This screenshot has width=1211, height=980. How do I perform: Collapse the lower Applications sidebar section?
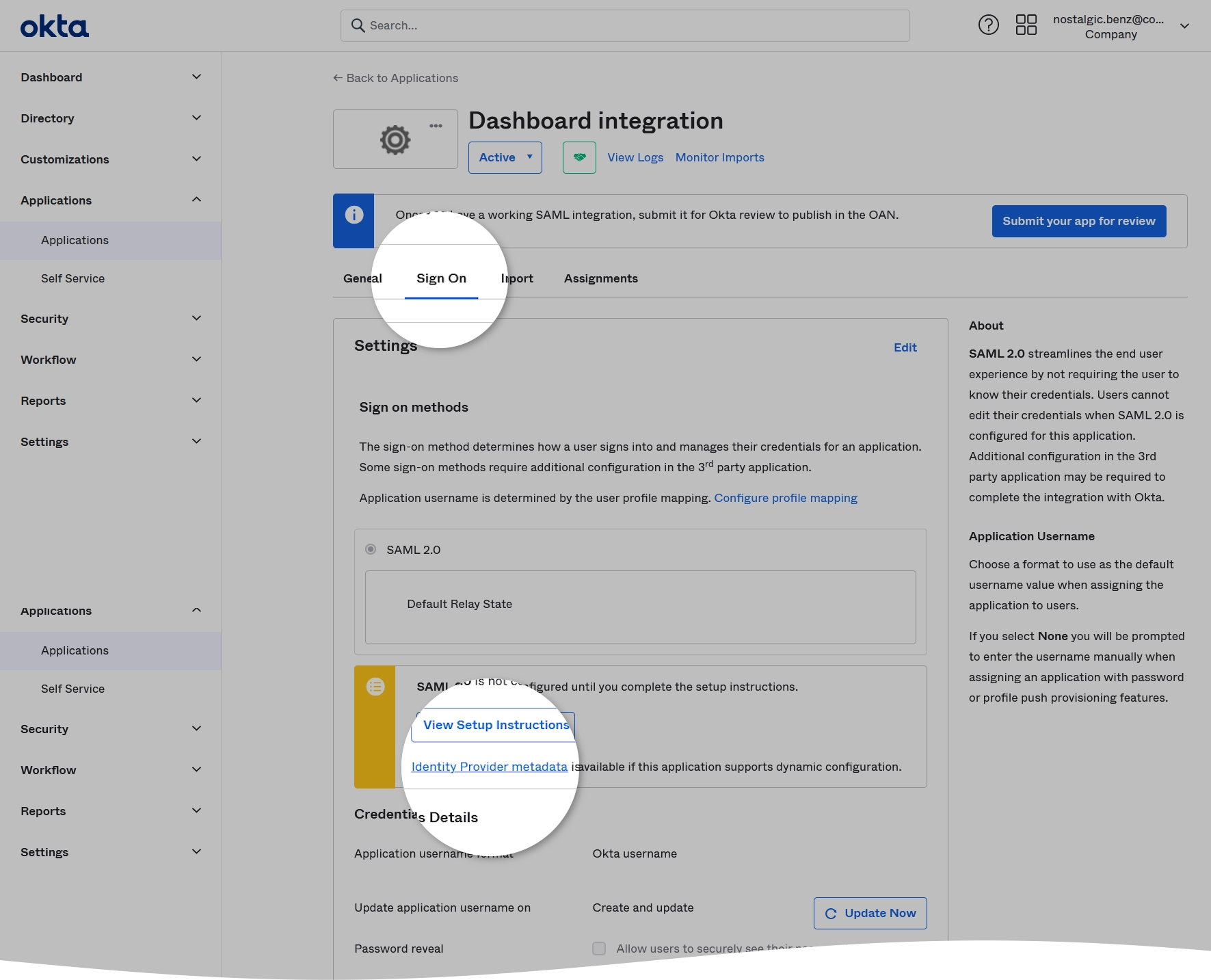111,611
